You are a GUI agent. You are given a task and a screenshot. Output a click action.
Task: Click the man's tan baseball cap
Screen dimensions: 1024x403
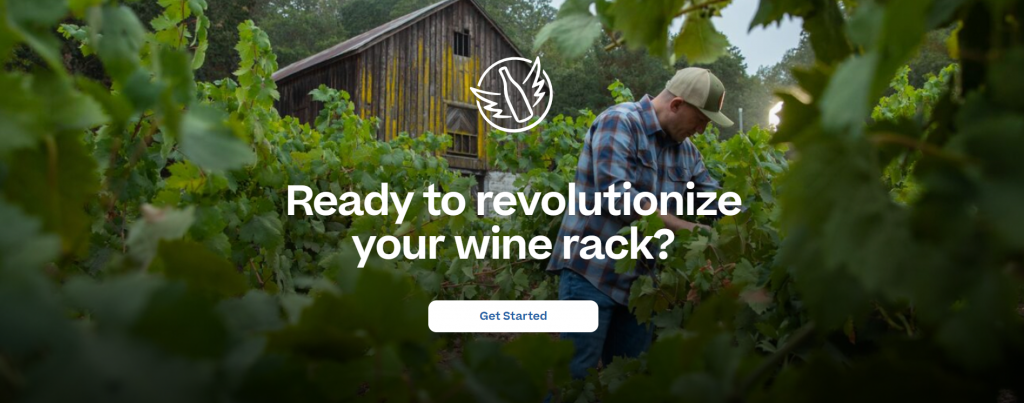701,93
